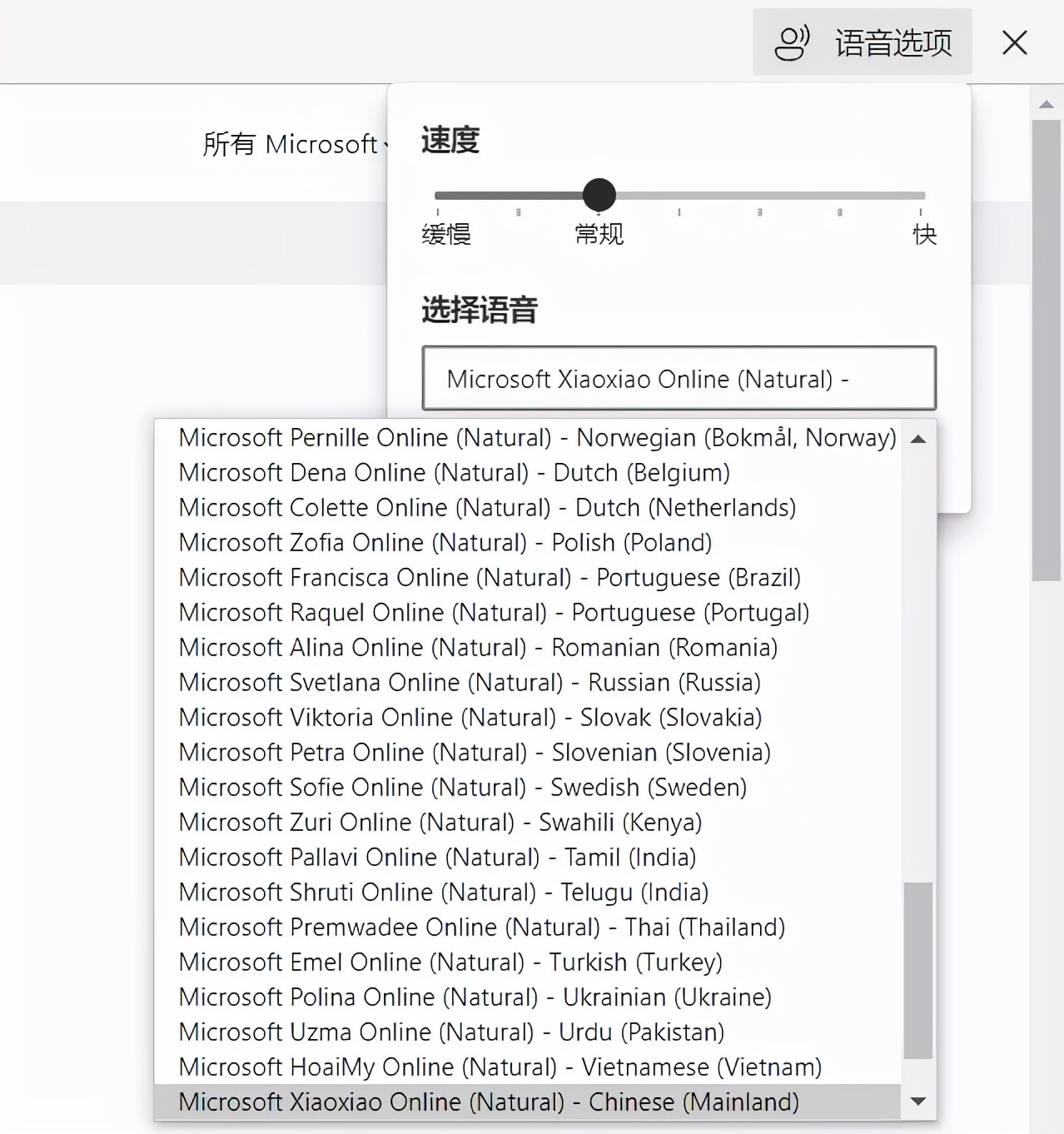
Task: Select Microsoft HoaiMy Online Vietnamese voice
Action: click(500, 1067)
